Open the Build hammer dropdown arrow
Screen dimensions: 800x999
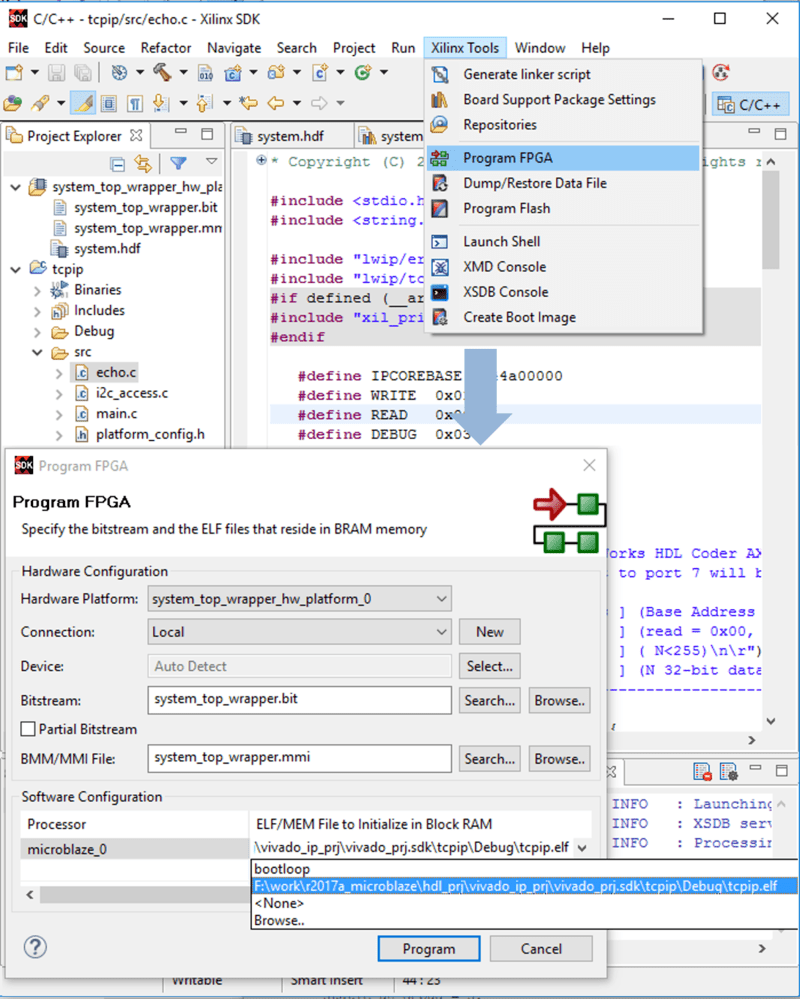pos(183,73)
